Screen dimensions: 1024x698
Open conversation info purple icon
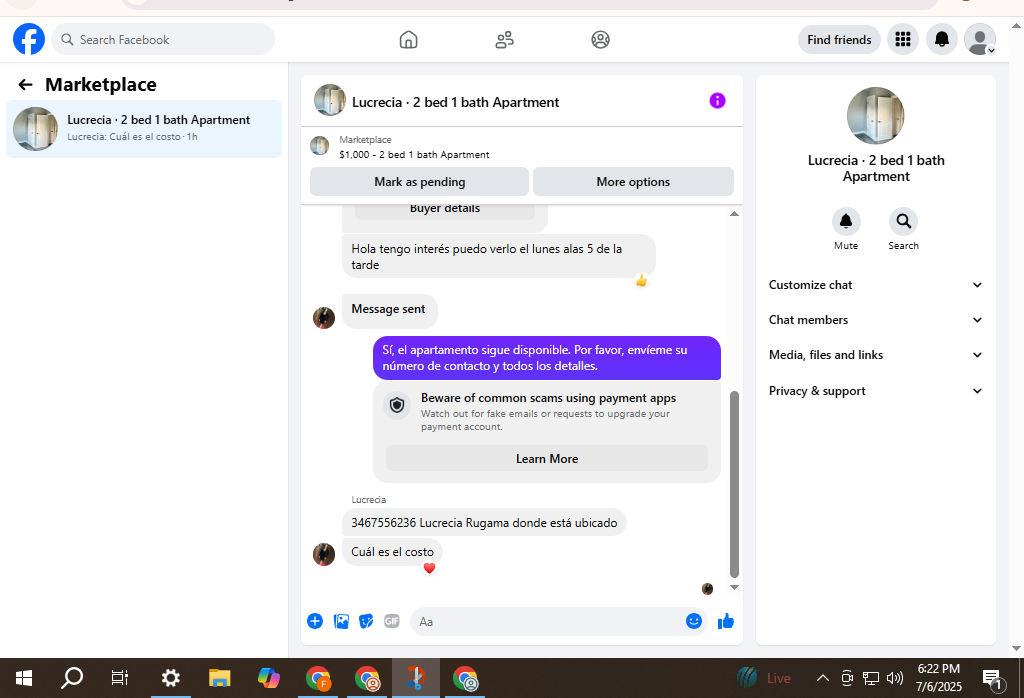click(x=717, y=101)
